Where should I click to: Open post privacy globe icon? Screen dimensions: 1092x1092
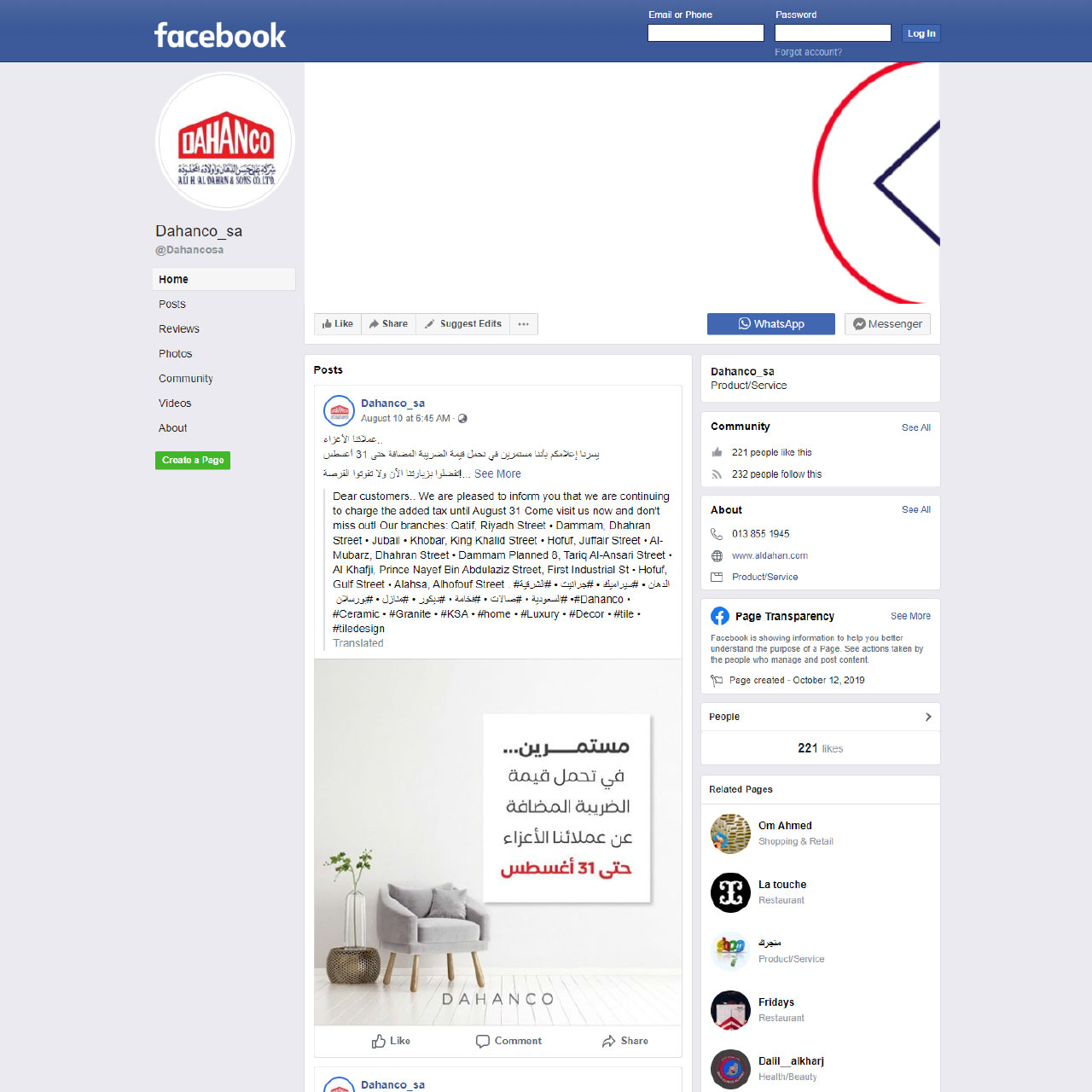[x=462, y=419]
